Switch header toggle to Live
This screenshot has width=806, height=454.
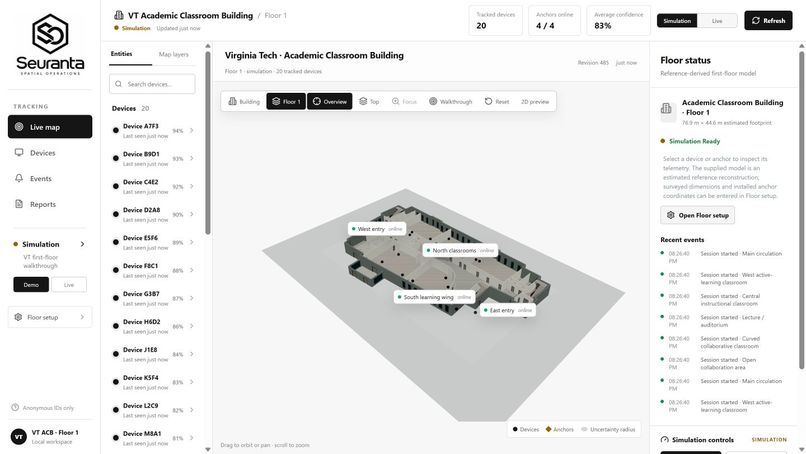point(717,21)
